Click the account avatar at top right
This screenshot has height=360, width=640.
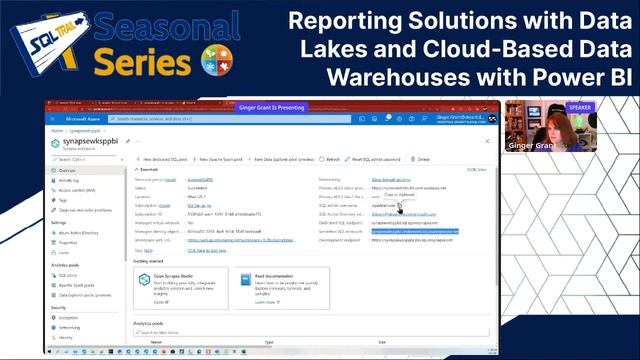[492, 119]
